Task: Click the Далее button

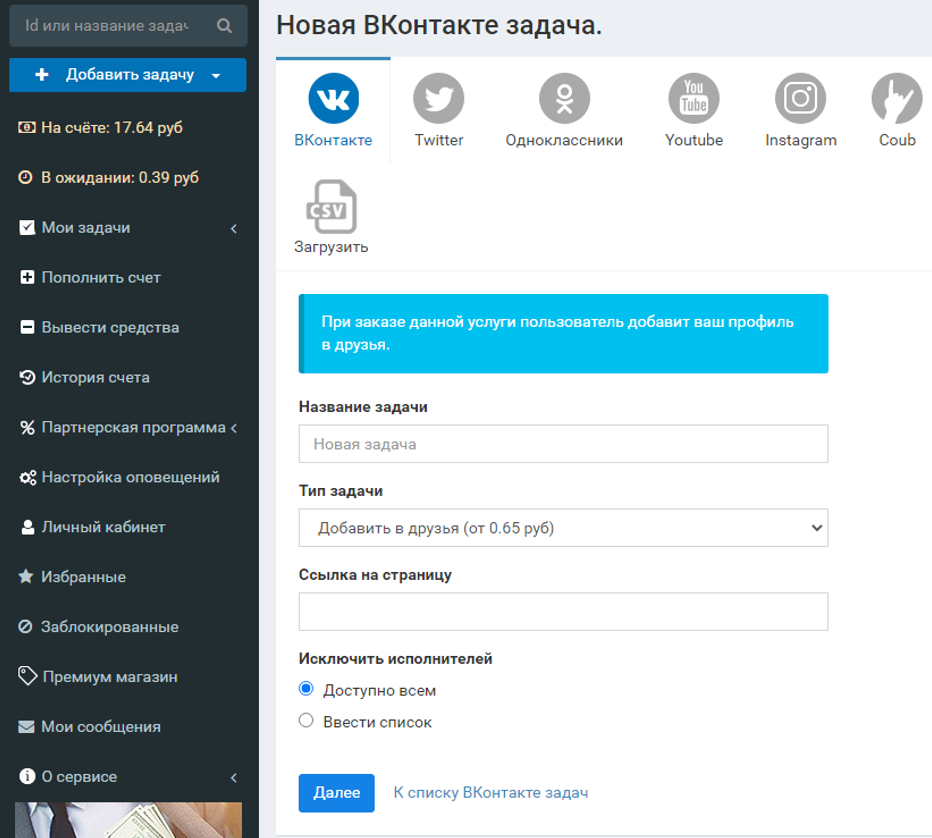Action: [x=336, y=793]
